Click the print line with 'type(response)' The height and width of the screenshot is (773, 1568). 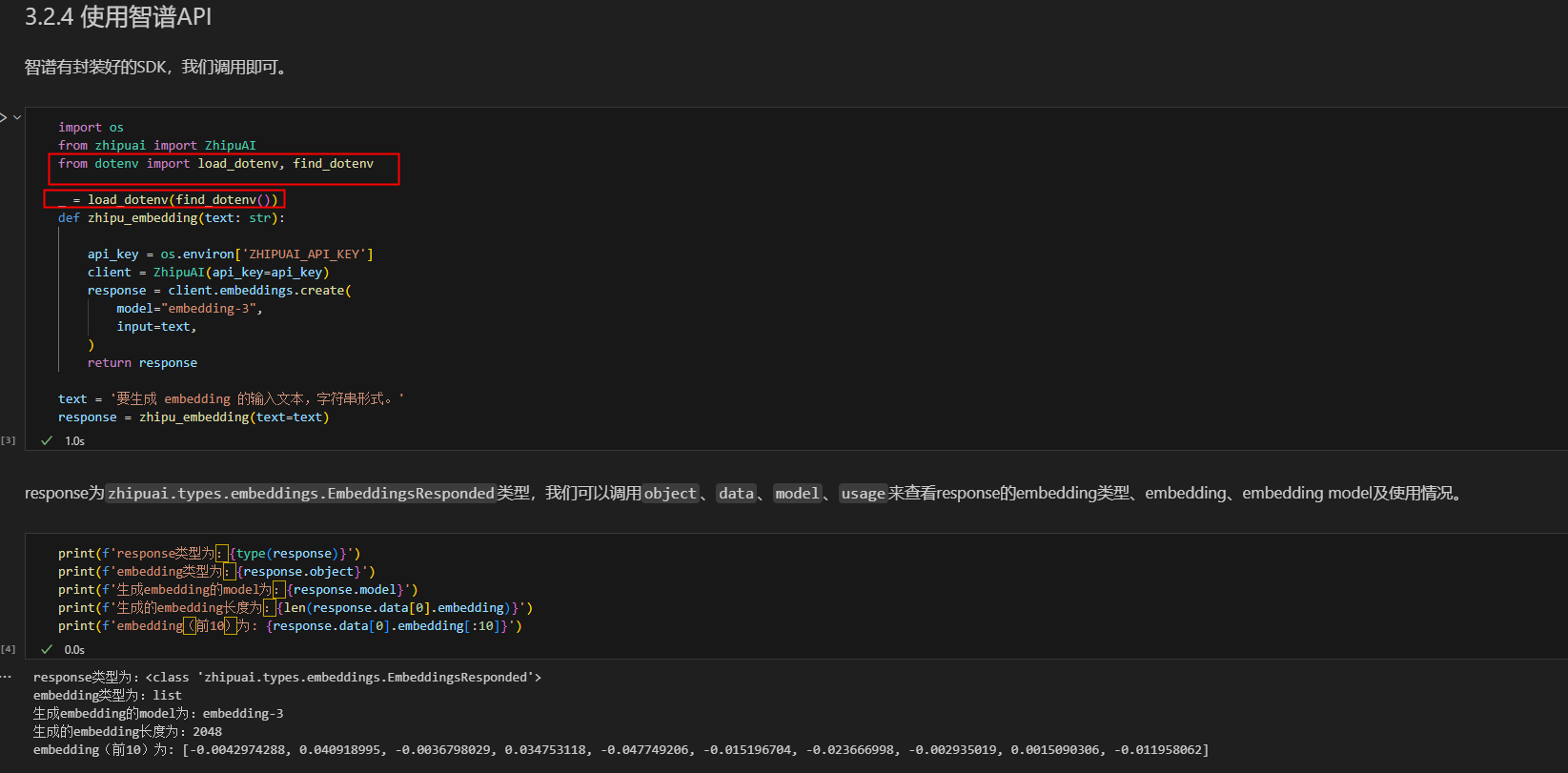coord(210,554)
